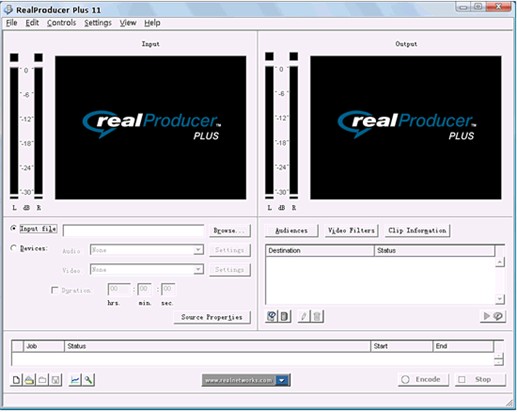Open the Settings menu

[x=98, y=23]
